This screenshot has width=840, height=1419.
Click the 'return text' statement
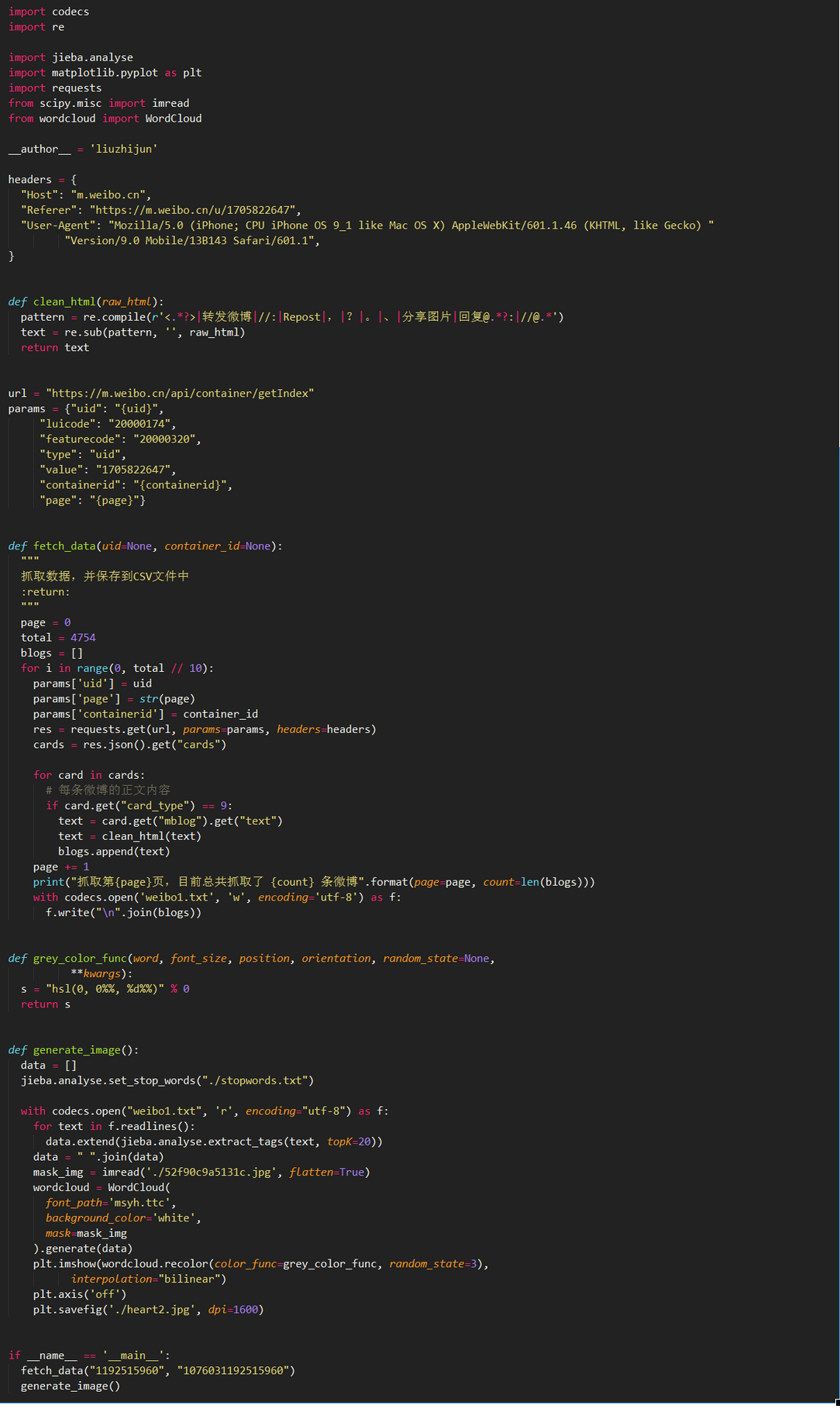coord(55,347)
